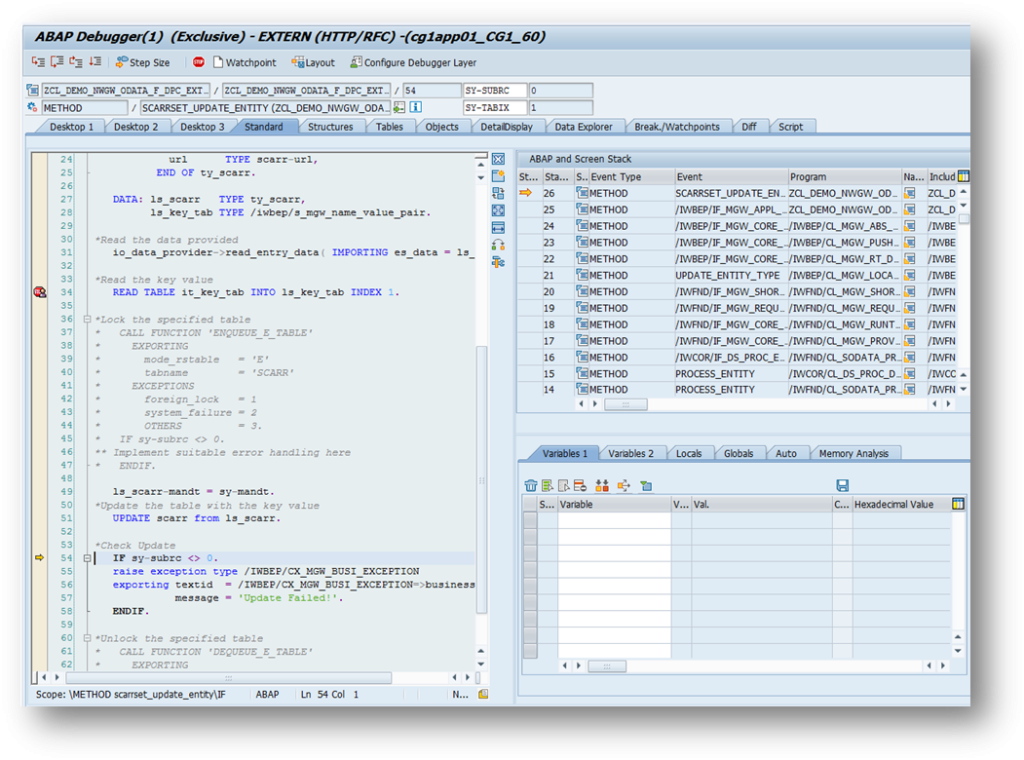
Task: Click the line number field showing 54
Action: click(432, 90)
